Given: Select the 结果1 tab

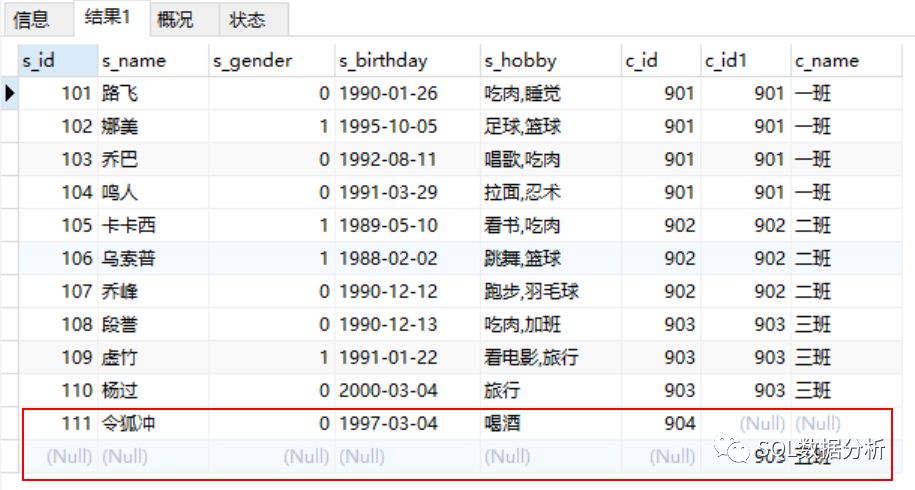Looking at the screenshot, I should click(x=111, y=18).
